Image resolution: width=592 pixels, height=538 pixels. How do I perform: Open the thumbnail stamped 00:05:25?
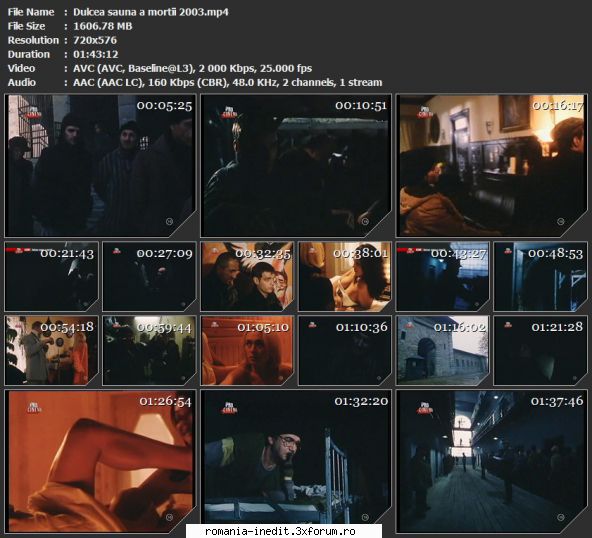pyautogui.click(x=100, y=165)
